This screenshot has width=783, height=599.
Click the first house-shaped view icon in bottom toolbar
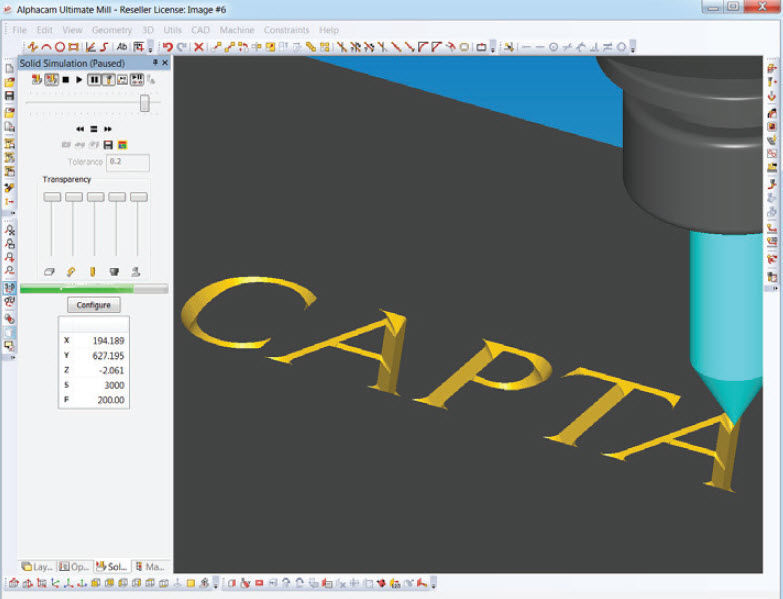click(x=13, y=583)
